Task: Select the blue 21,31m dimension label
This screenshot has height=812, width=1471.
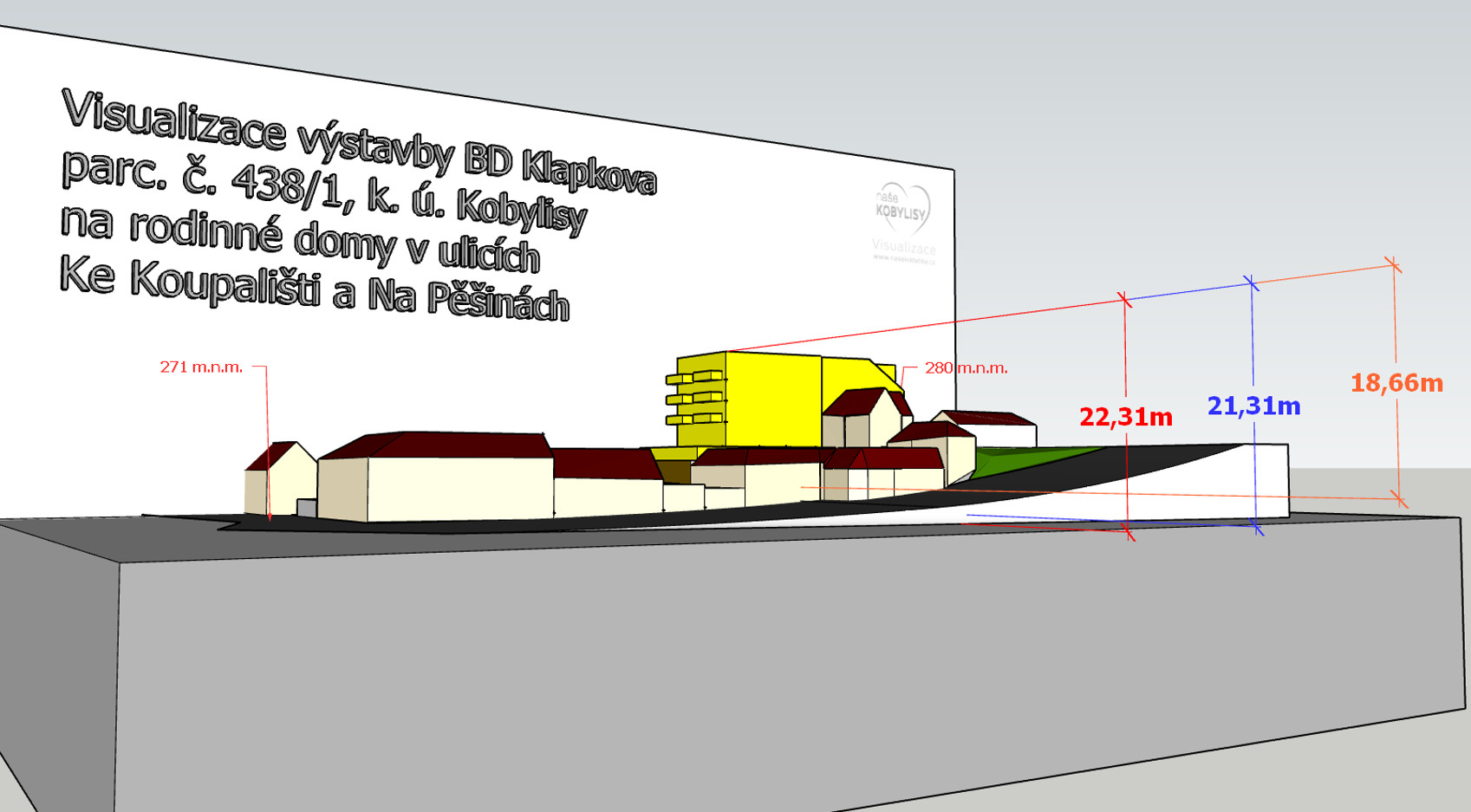Action: pyautogui.click(x=1253, y=406)
